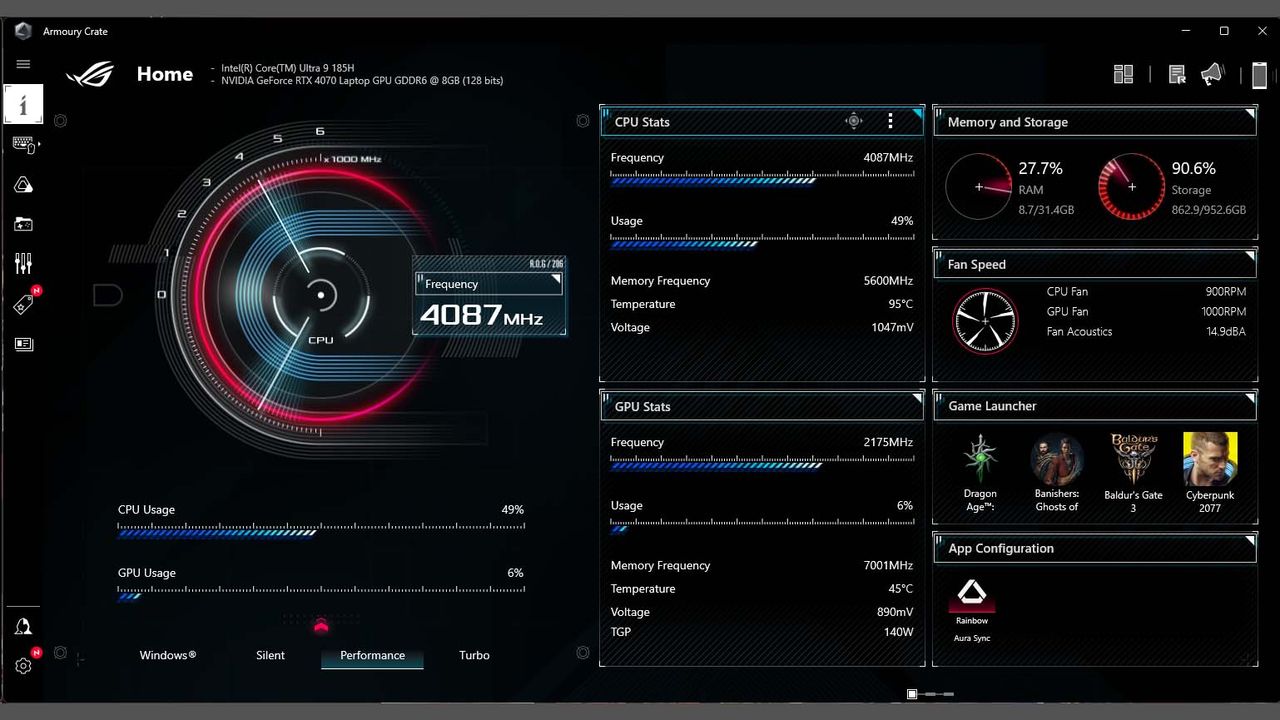
Task: Click the update list icon in header
Action: pyautogui.click(x=1177, y=74)
